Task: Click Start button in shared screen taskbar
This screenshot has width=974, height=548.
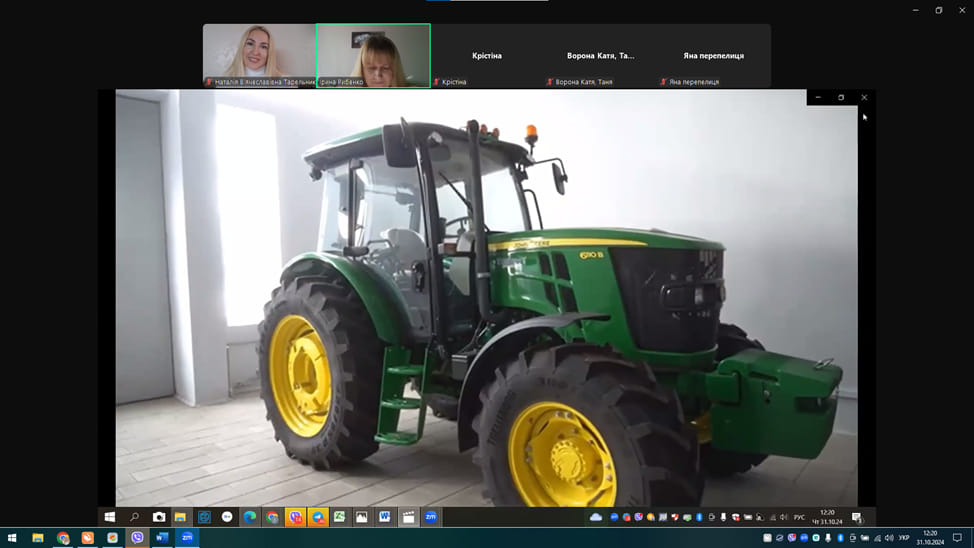Action: click(110, 517)
